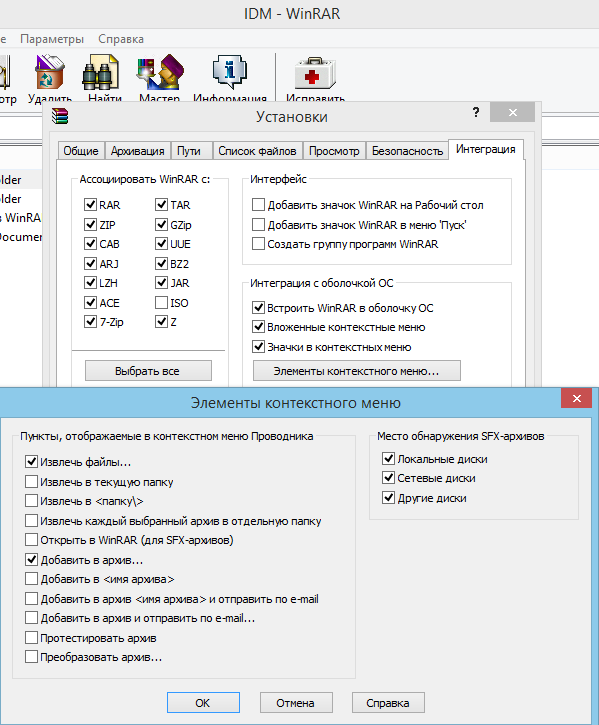
Task: Check Добавить в архив <имя архива> и отправить по e-mail
Action: [31, 599]
